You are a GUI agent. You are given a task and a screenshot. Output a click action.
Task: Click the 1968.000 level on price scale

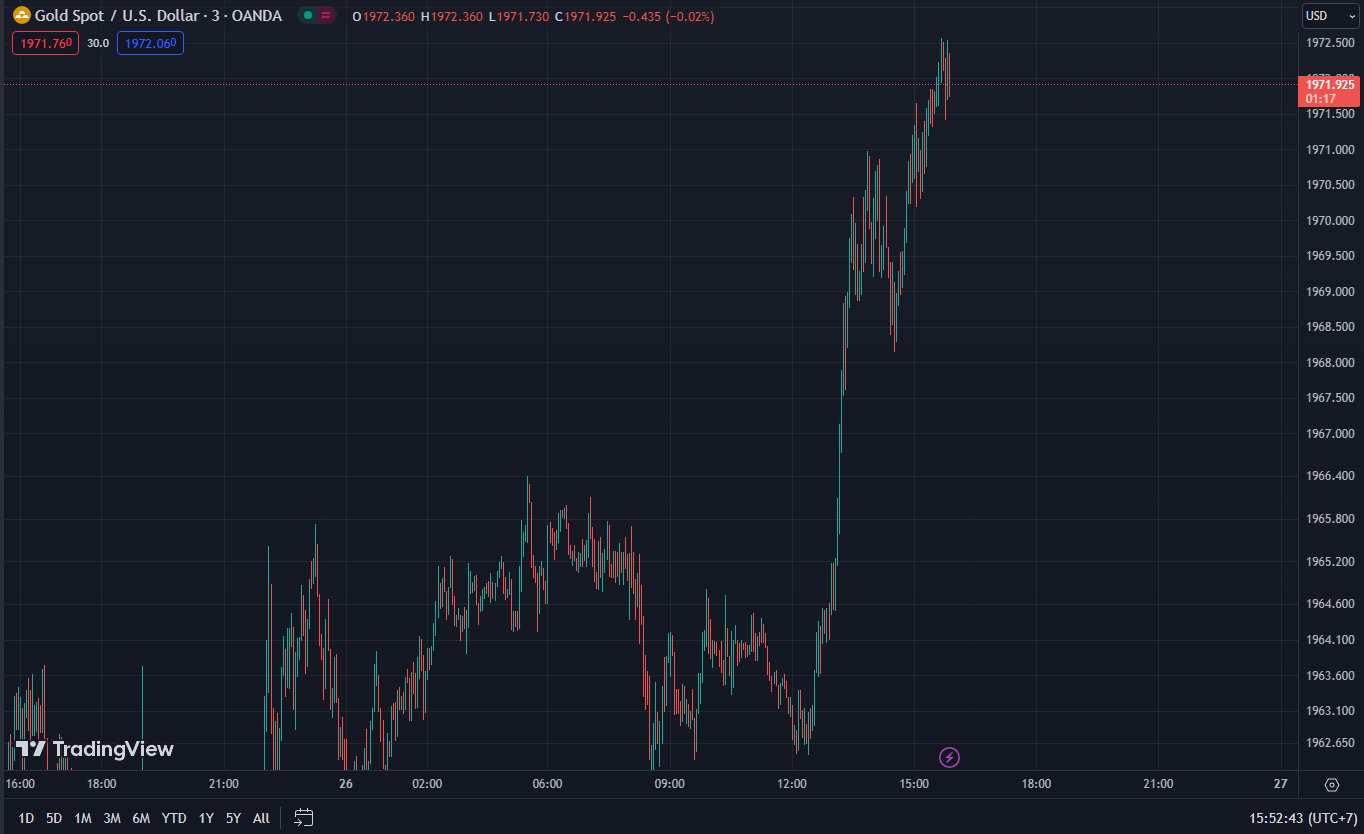tap(1329, 363)
